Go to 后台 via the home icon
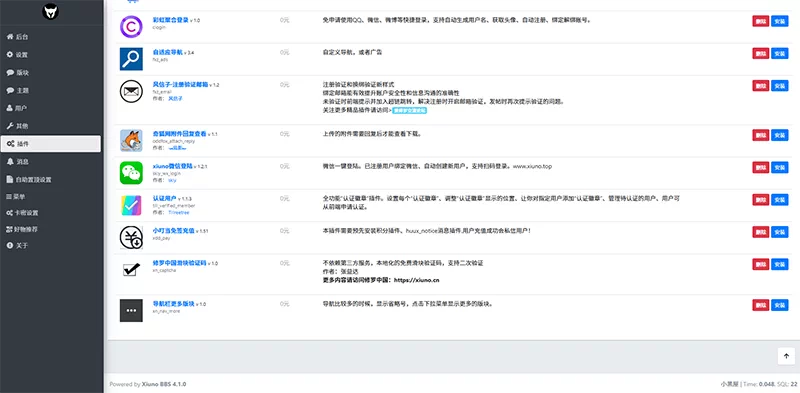Image resolution: width=800 pixels, height=393 pixels. [10, 37]
